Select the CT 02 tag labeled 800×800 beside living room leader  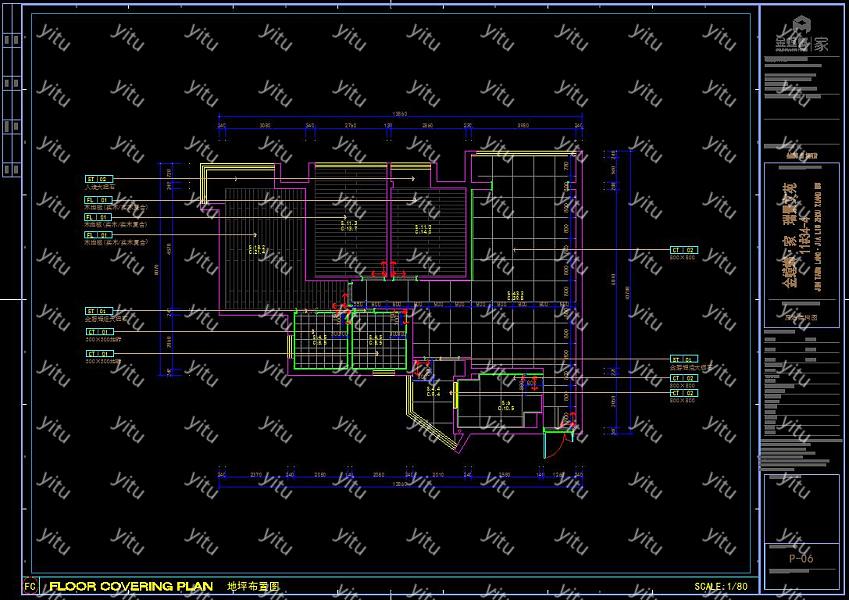tap(684, 250)
